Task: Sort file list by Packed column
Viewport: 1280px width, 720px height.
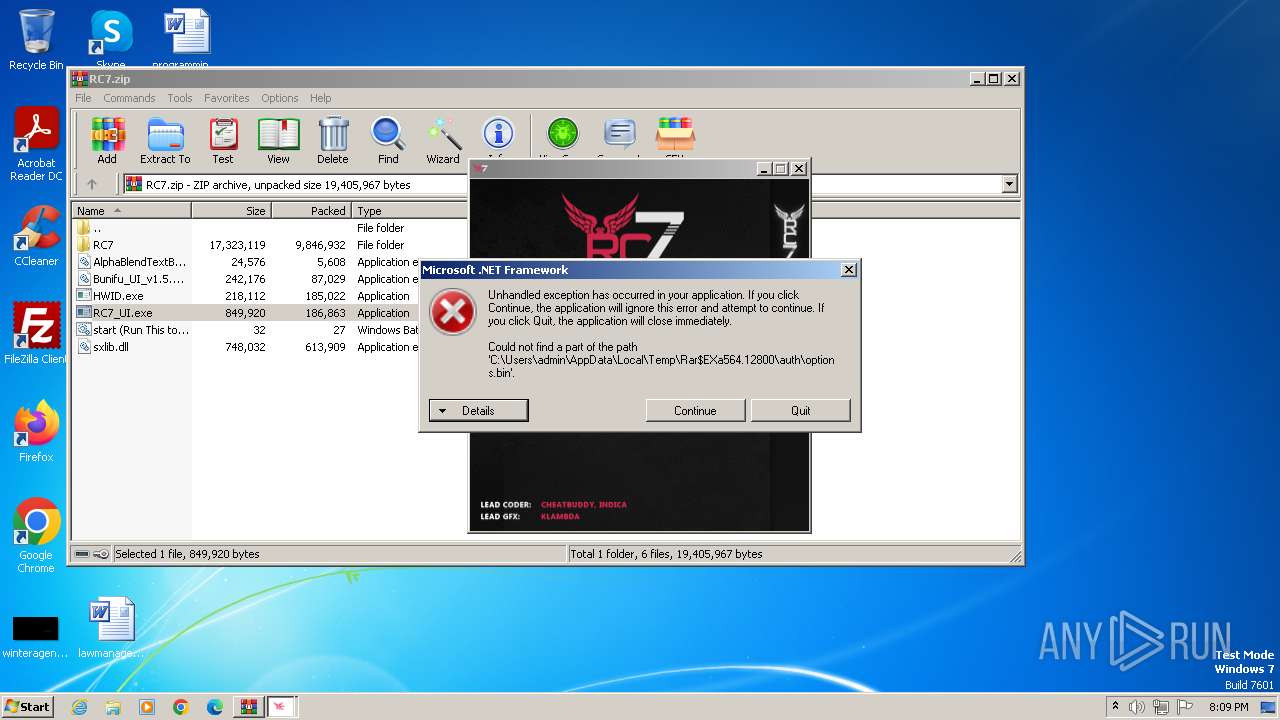Action: point(311,211)
